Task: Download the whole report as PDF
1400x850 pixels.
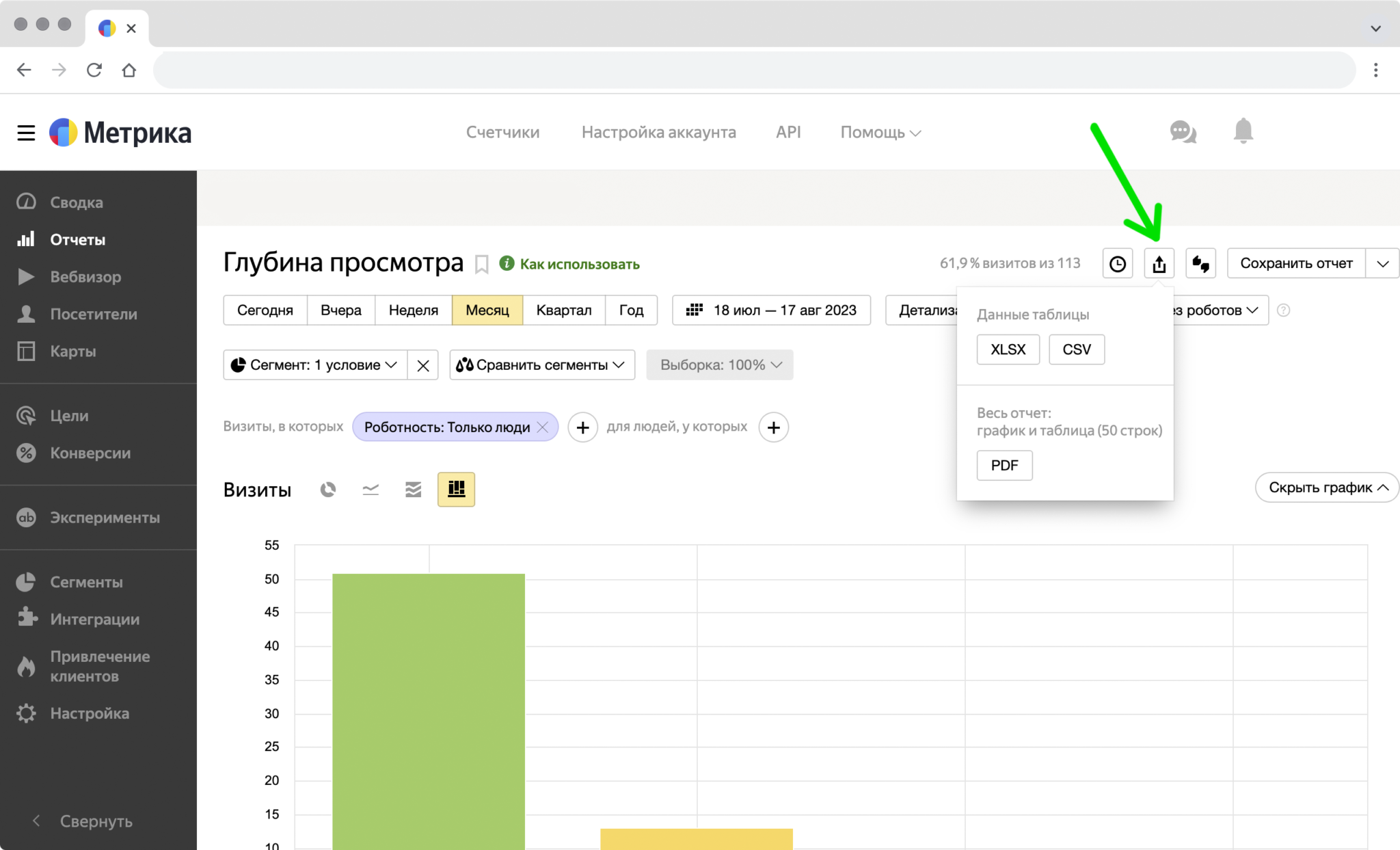Action: click(x=1004, y=466)
